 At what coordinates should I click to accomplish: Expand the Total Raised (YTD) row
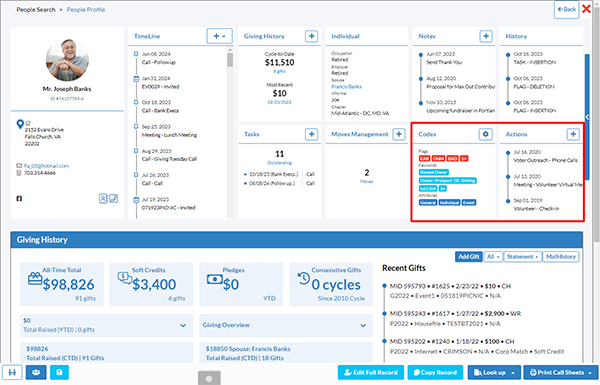coord(106,325)
